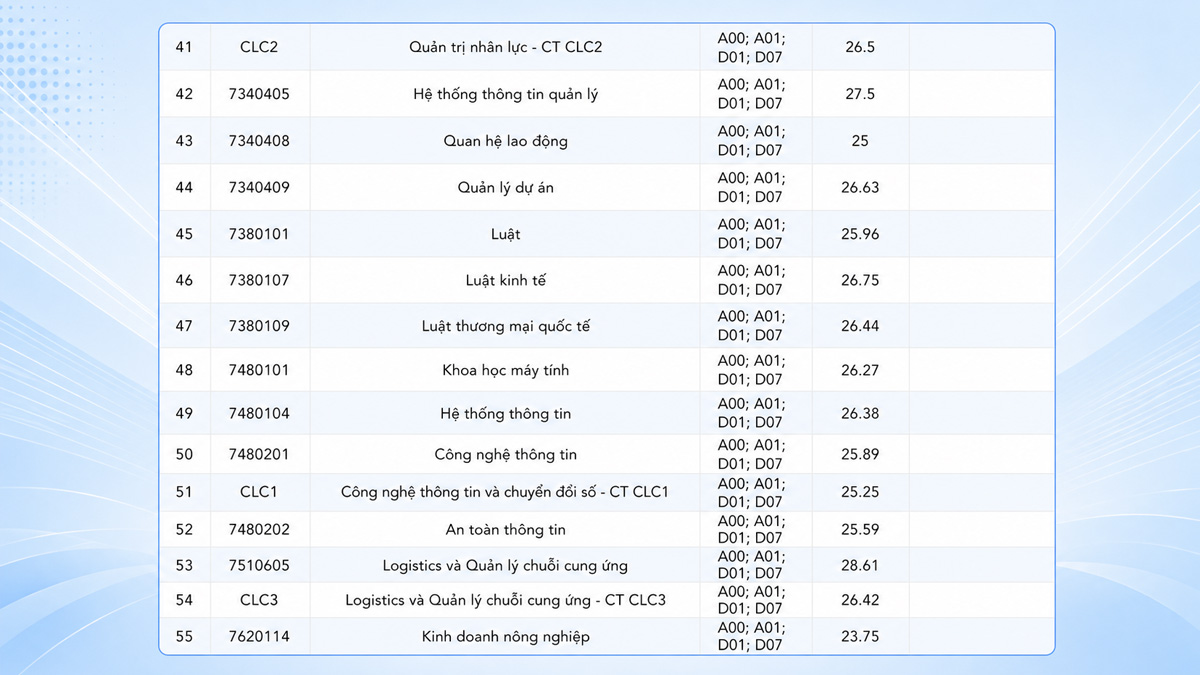
Task: Select "Quan hệ lao động"
Action: pyautogui.click(x=506, y=141)
